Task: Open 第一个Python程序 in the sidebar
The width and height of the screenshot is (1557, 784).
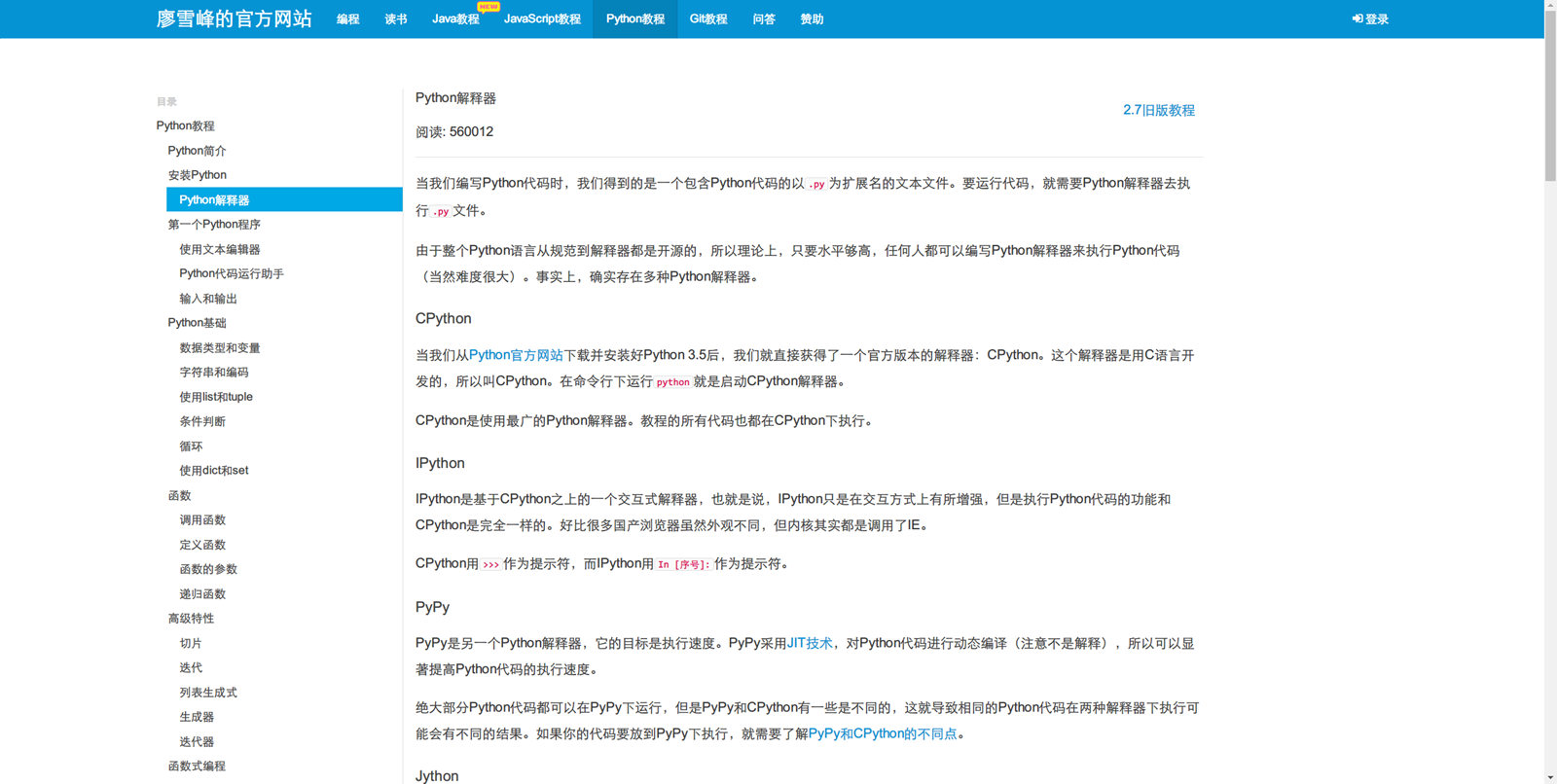Action: [214, 225]
